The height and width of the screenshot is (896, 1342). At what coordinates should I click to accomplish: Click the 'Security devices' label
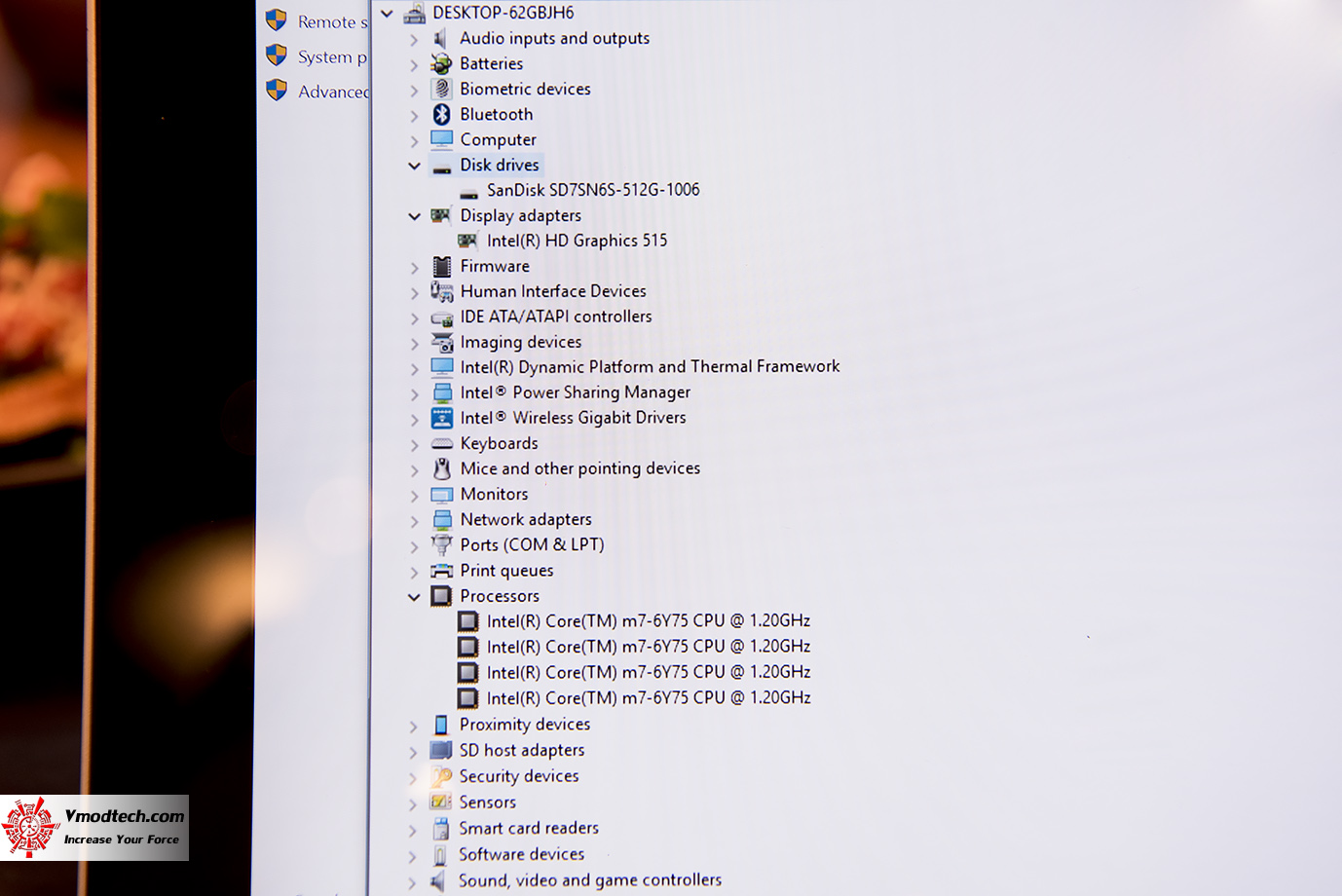[519, 776]
